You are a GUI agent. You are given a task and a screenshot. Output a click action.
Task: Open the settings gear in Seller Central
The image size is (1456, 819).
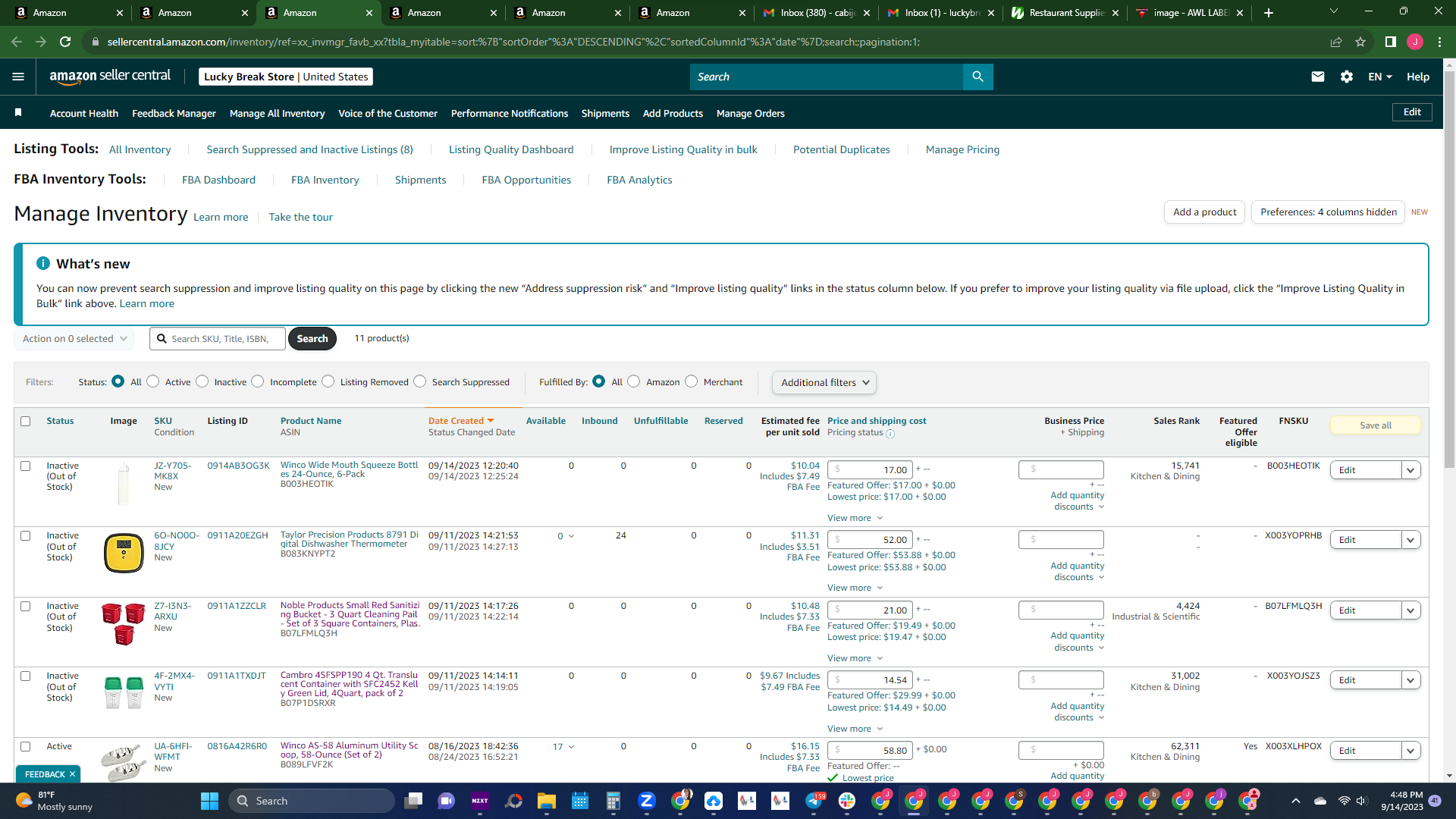point(1347,77)
